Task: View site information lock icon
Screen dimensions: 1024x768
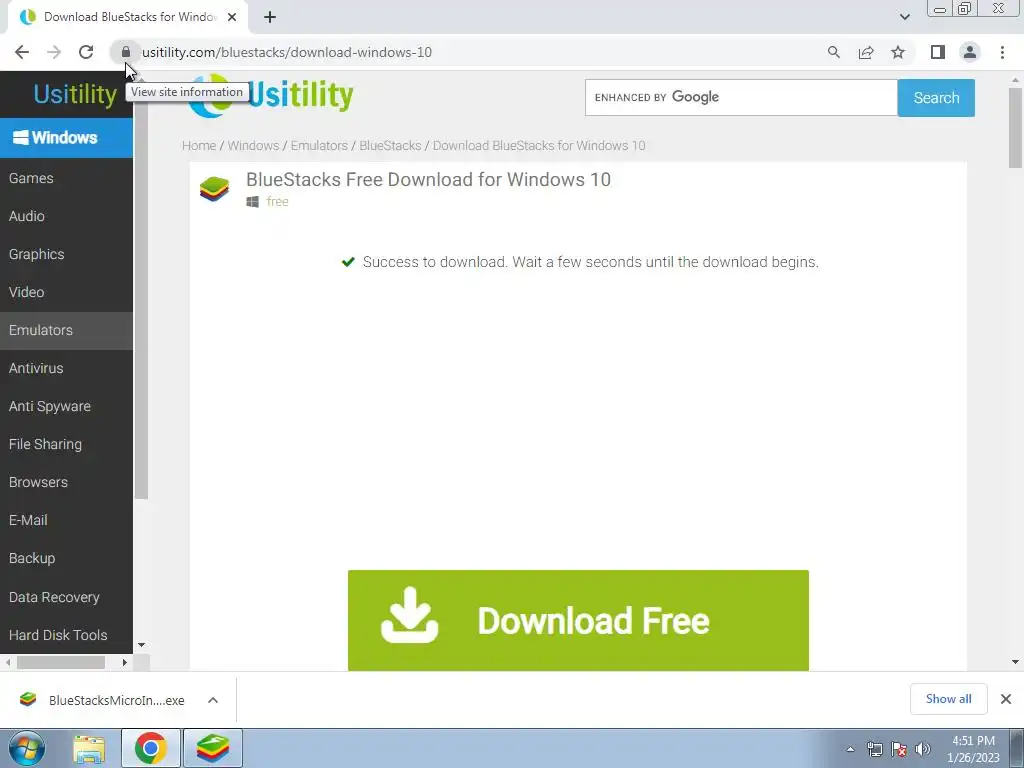Action: [126, 52]
